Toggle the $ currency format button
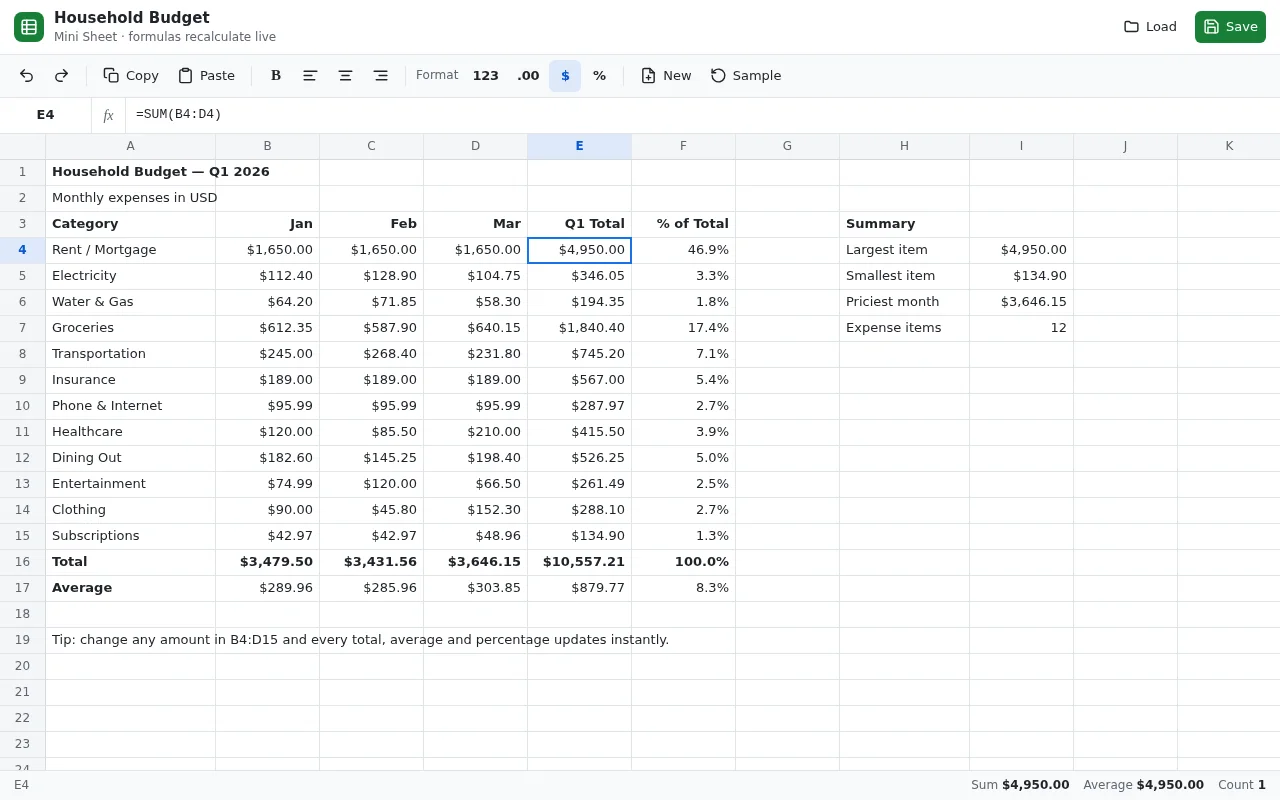 (x=565, y=76)
